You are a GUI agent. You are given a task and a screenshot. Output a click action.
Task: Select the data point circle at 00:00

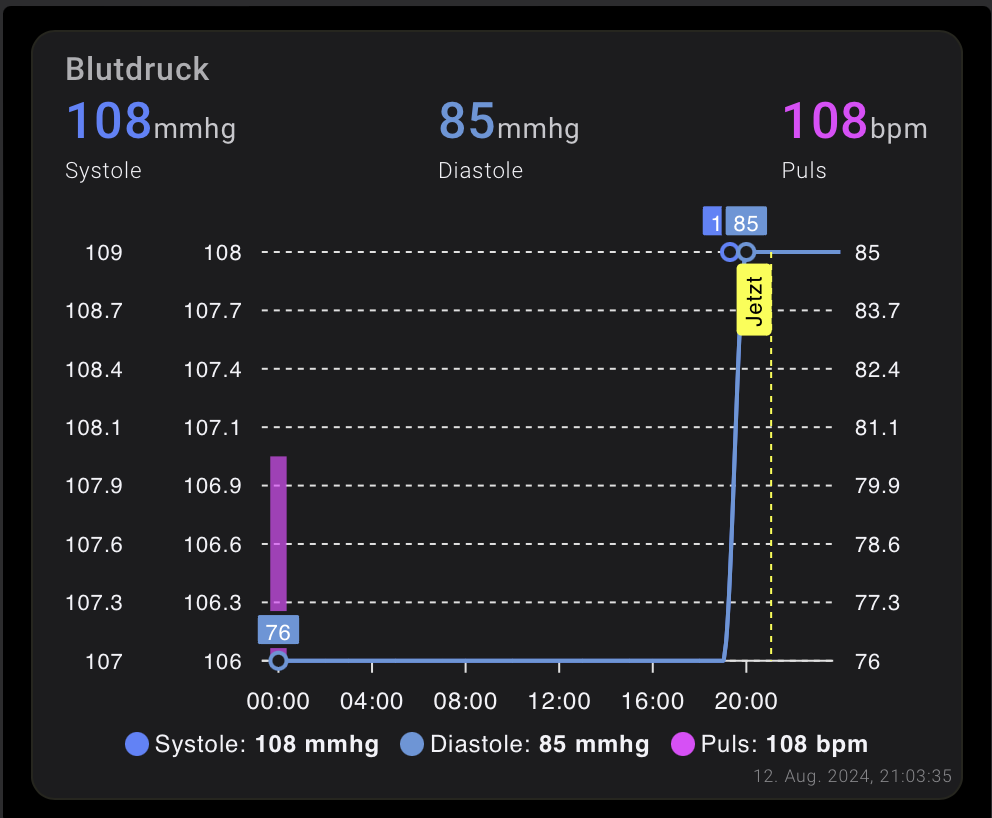[x=278, y=661]
